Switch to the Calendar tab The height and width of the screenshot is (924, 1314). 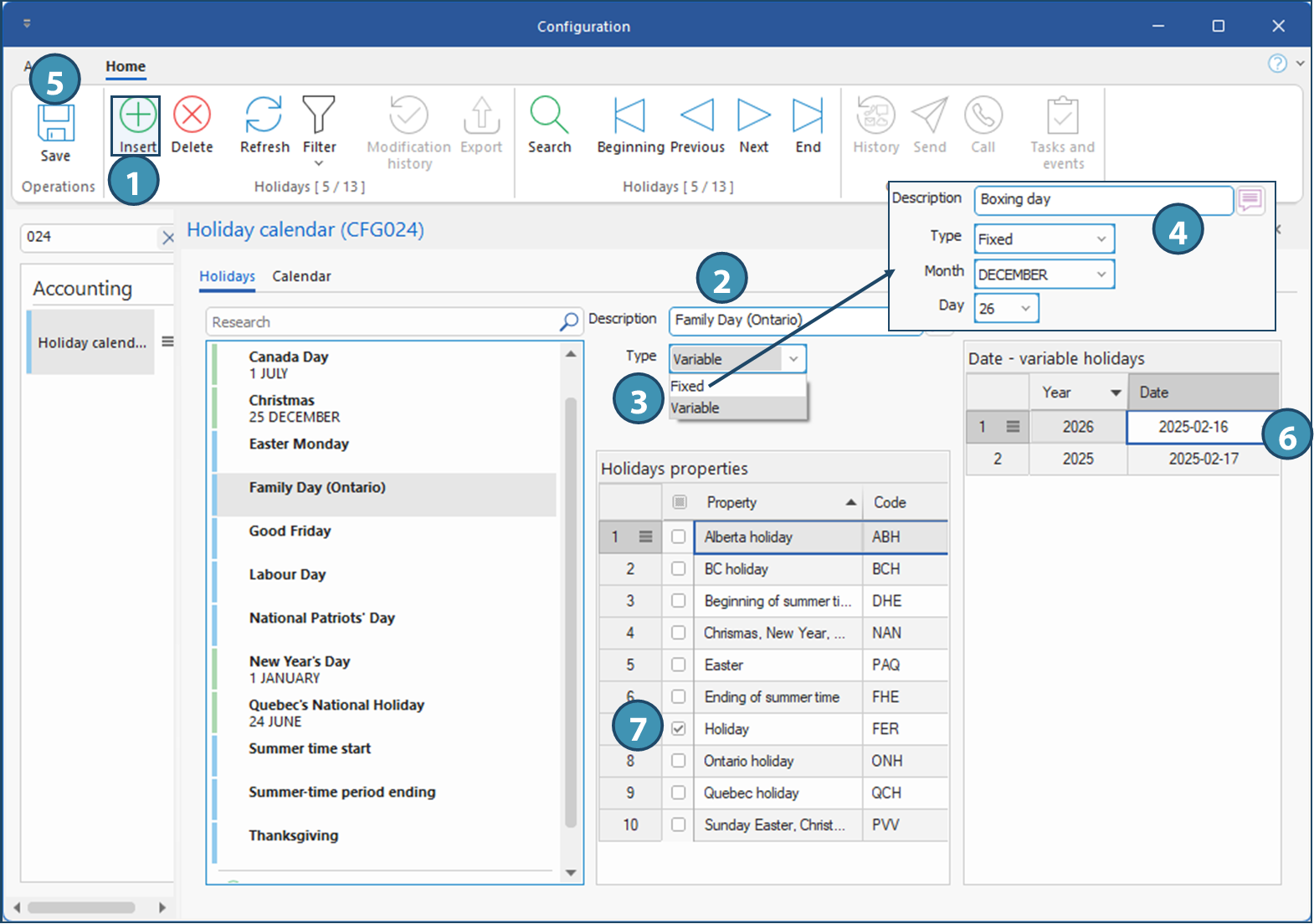301,276
